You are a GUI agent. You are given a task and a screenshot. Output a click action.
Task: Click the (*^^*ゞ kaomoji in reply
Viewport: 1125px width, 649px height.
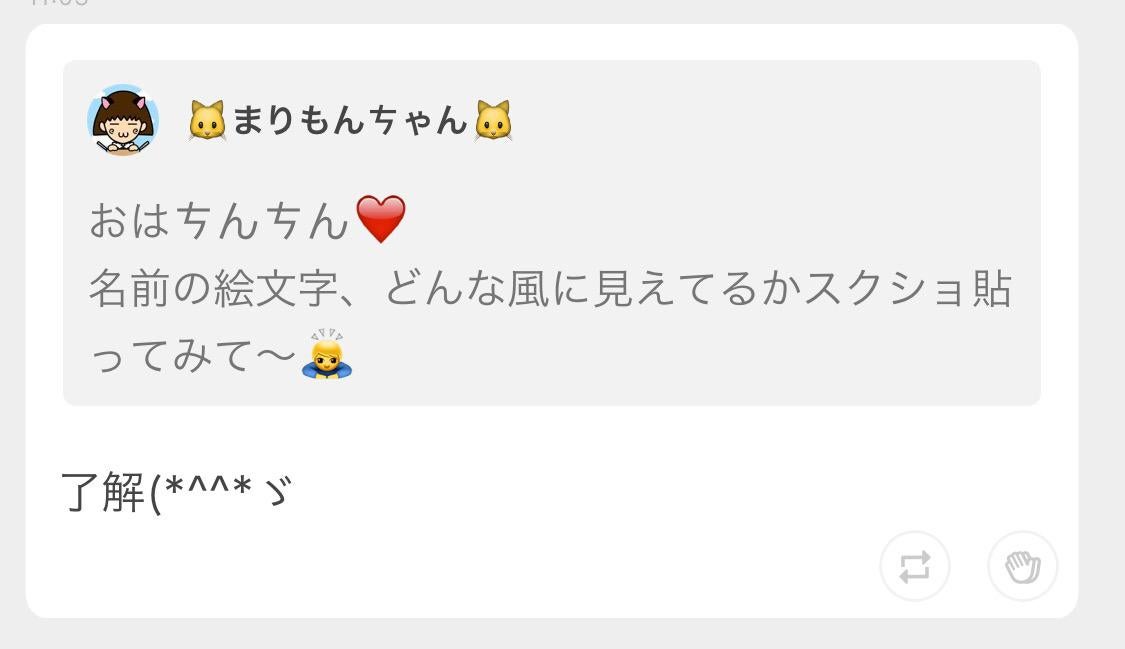click(x=221, y=493)
